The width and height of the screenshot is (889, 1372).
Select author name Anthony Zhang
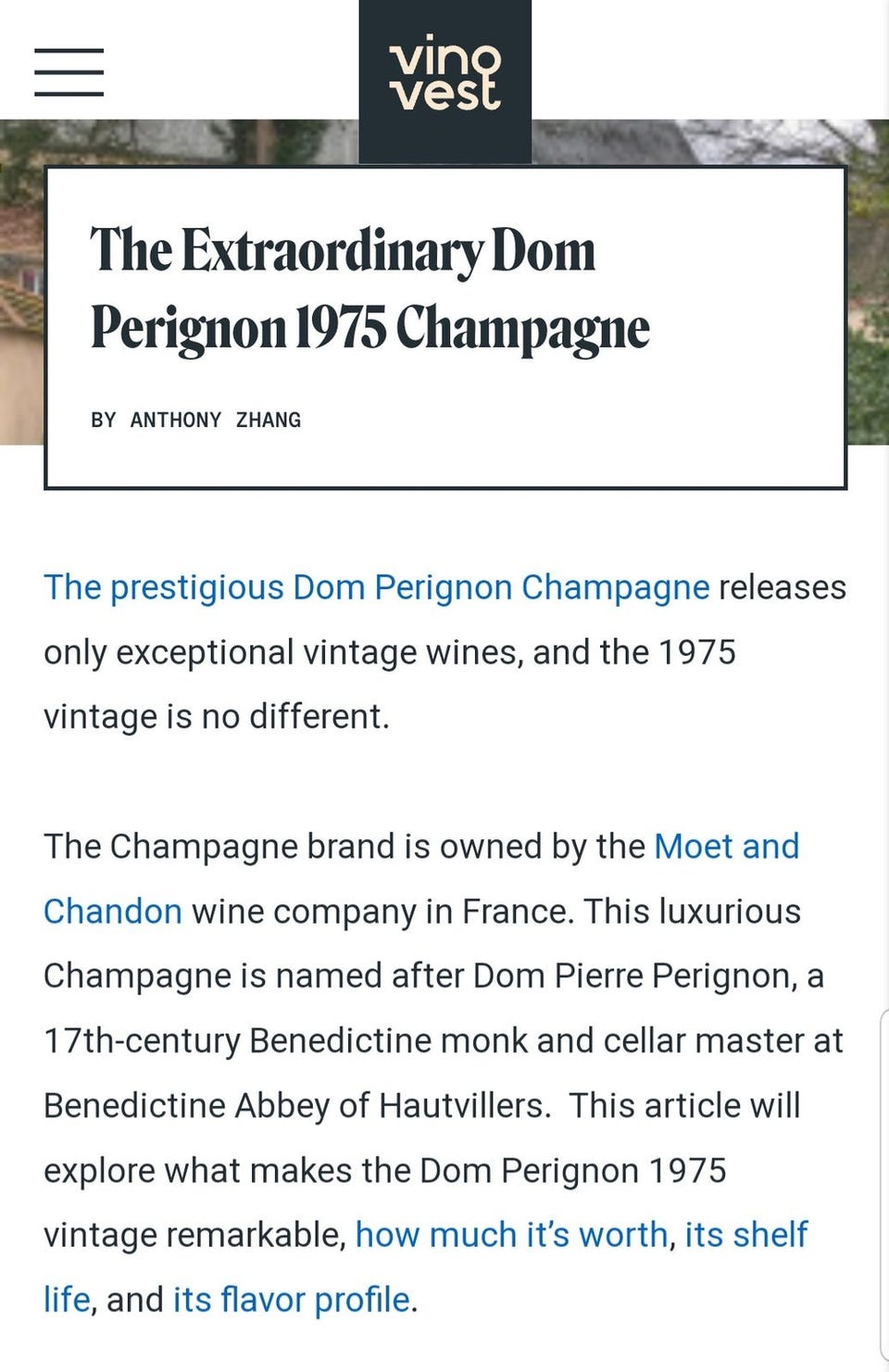point(216,421)
